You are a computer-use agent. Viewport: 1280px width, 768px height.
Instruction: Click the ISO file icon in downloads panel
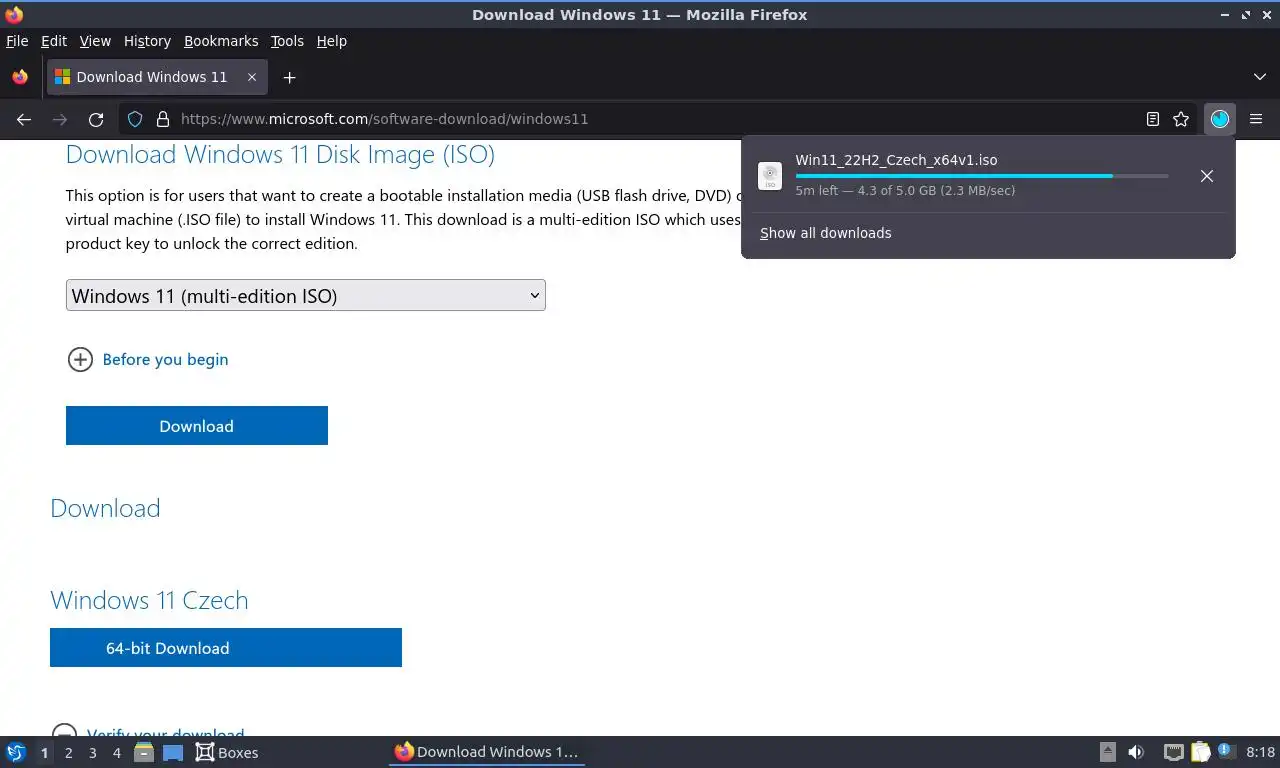pos(770,176)
